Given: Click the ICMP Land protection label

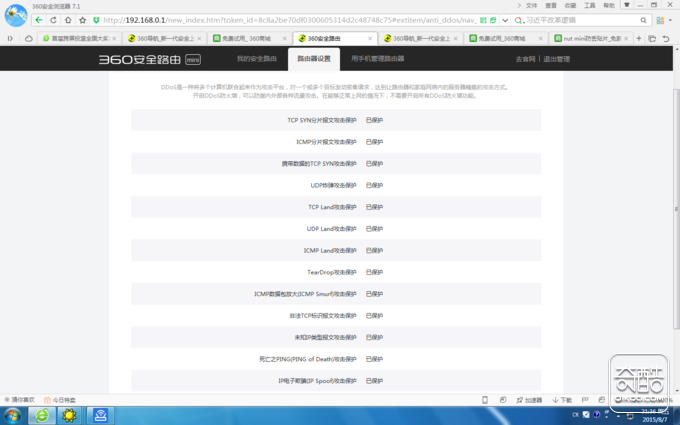Looking at the screenshot, I should pyautogui.click(x=330, y=251).
